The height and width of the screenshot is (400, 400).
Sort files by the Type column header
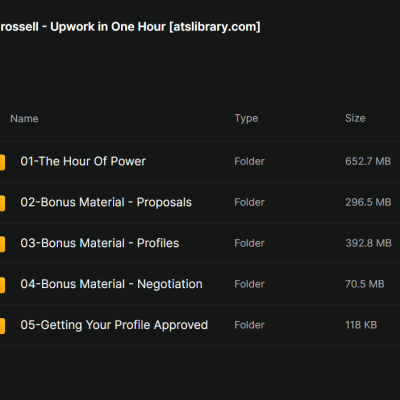(x=246, y=118)
